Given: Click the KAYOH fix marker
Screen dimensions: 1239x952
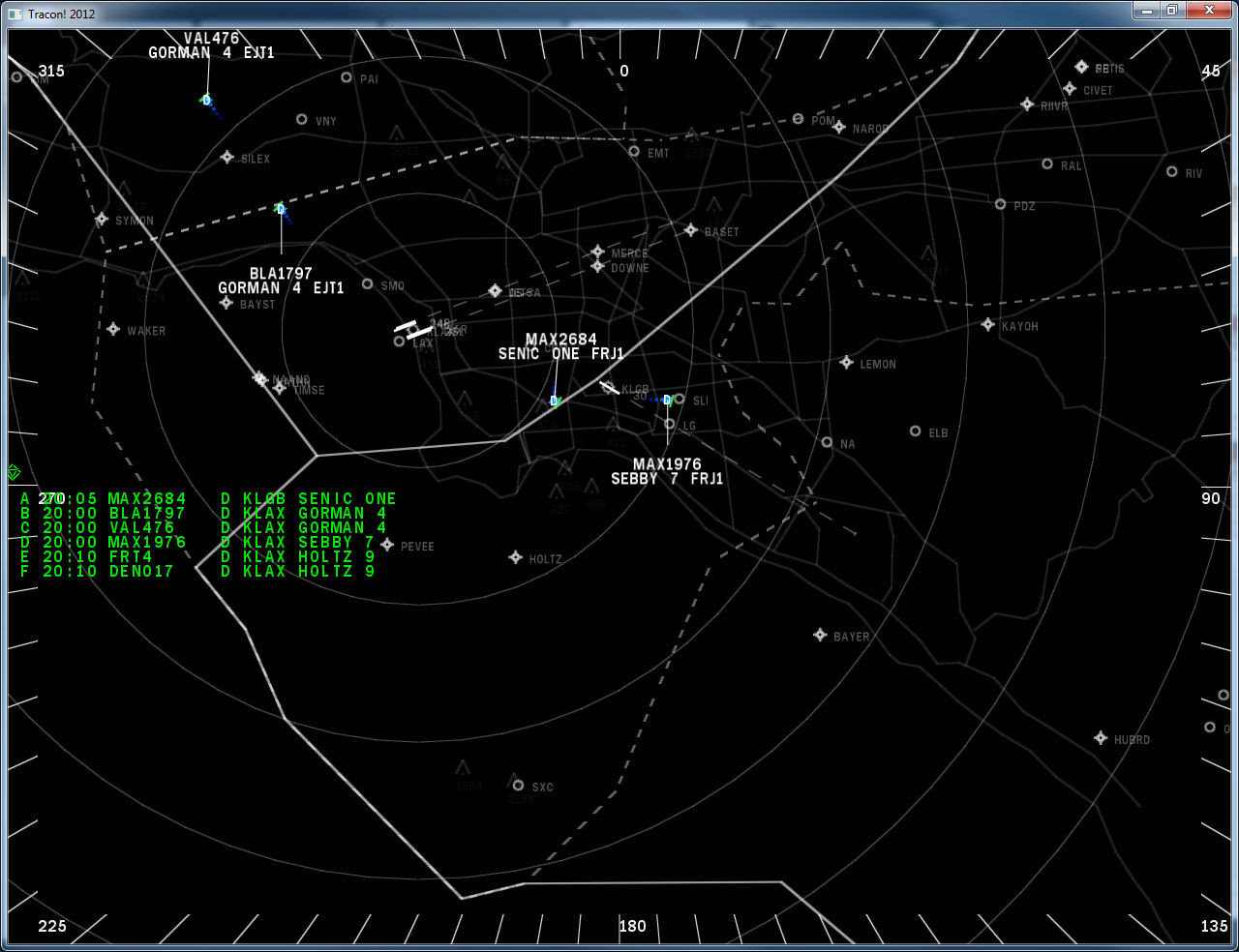Looking at the screenshot, I should point(988,325).
